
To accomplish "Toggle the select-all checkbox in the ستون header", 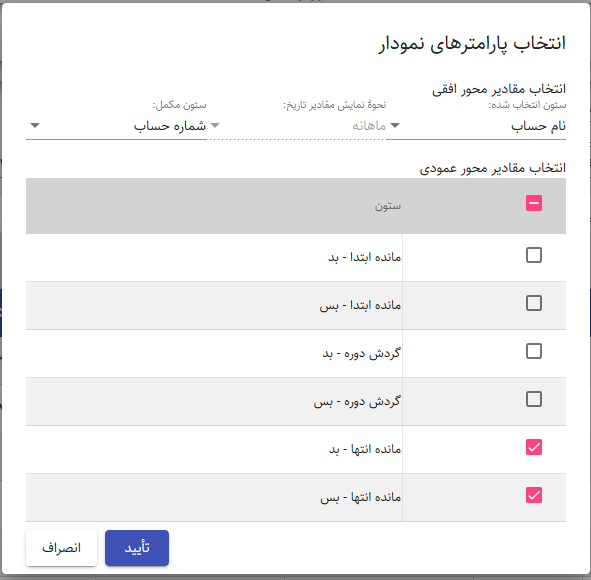I will tap(534, 203).
